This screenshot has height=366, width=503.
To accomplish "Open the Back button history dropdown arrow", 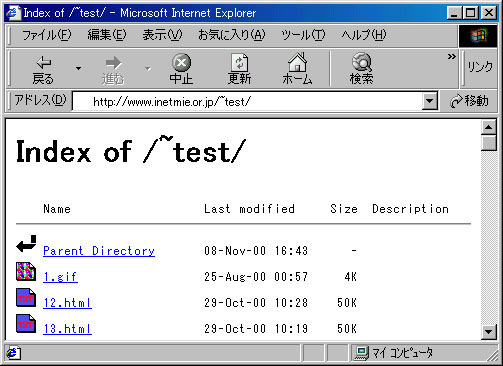I will pos(78,69).
